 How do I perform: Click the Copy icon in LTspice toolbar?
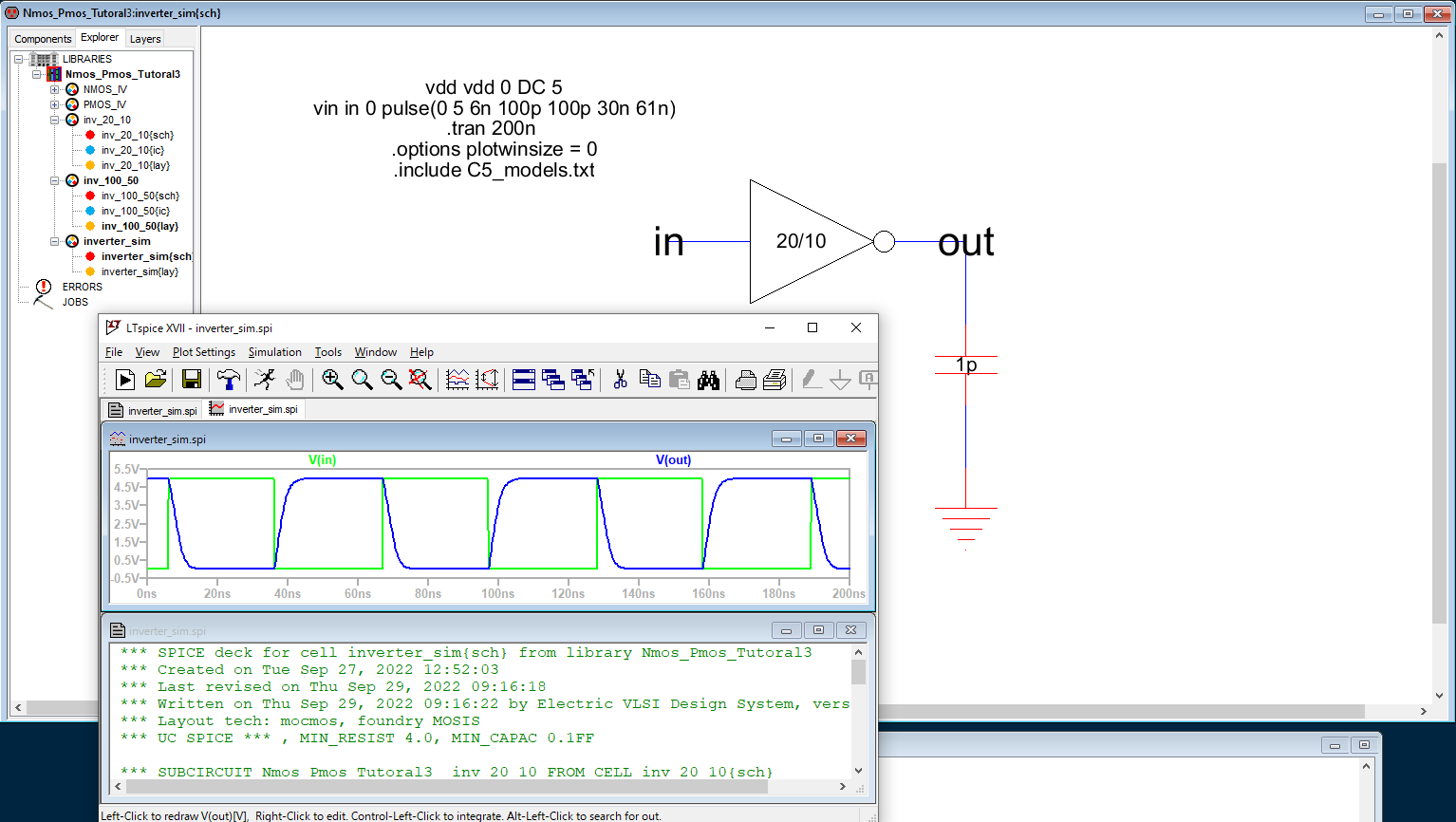point(650,380)
